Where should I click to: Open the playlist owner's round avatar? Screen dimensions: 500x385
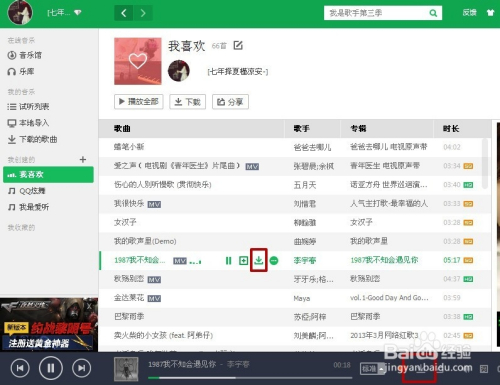pyautogui.click(x=179, y=71)
